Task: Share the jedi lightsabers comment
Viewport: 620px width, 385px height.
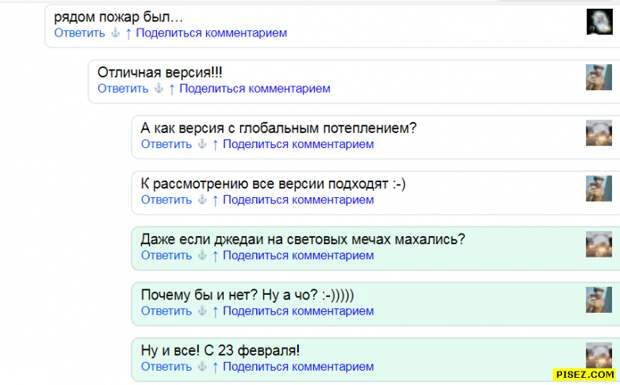Action: 299,256
